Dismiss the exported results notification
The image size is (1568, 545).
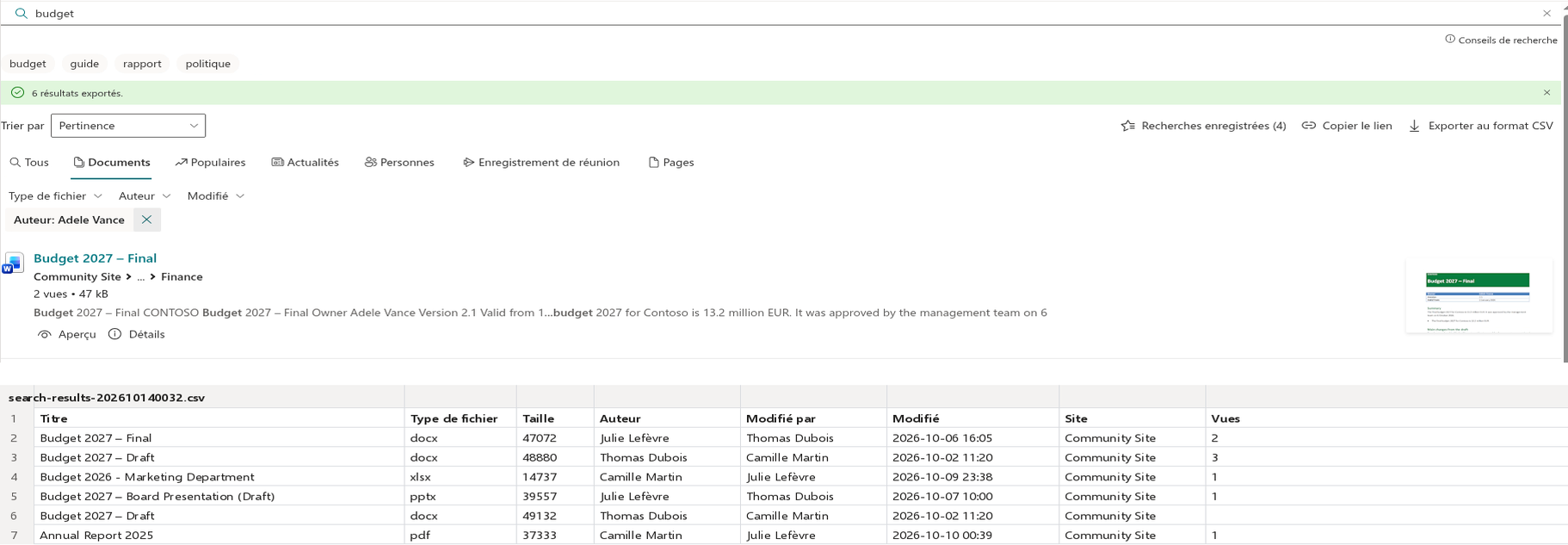pyautogui.click(x=1546, y=92)
